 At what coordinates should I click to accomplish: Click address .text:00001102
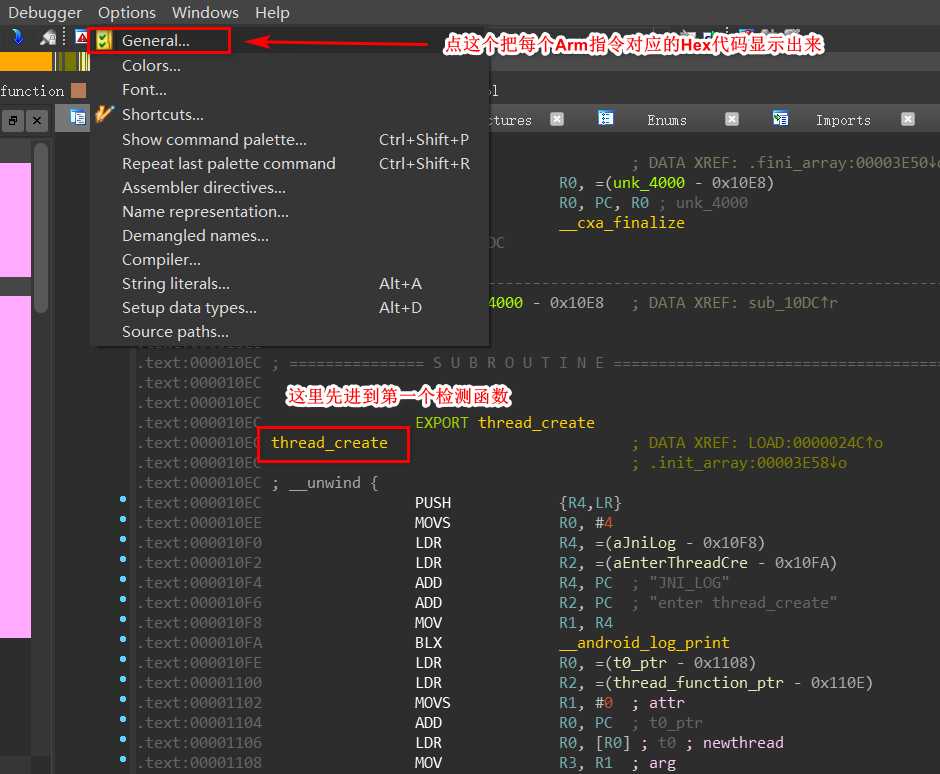click(199, 703)
